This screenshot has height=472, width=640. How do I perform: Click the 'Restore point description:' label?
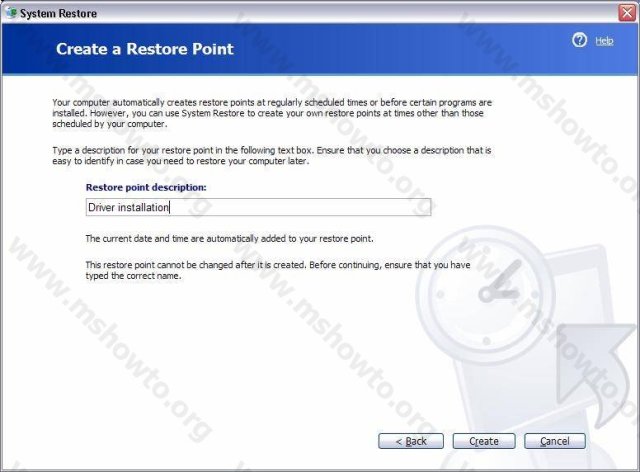(x=146, y=187)
